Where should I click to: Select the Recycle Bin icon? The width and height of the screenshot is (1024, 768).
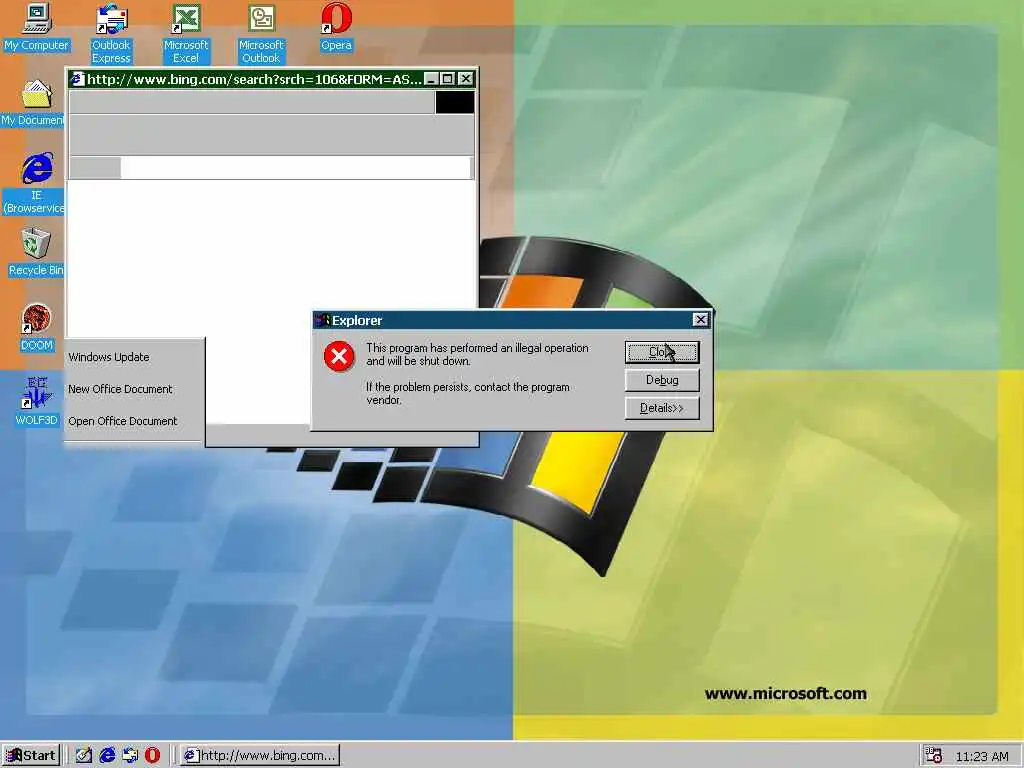[36, 252]
